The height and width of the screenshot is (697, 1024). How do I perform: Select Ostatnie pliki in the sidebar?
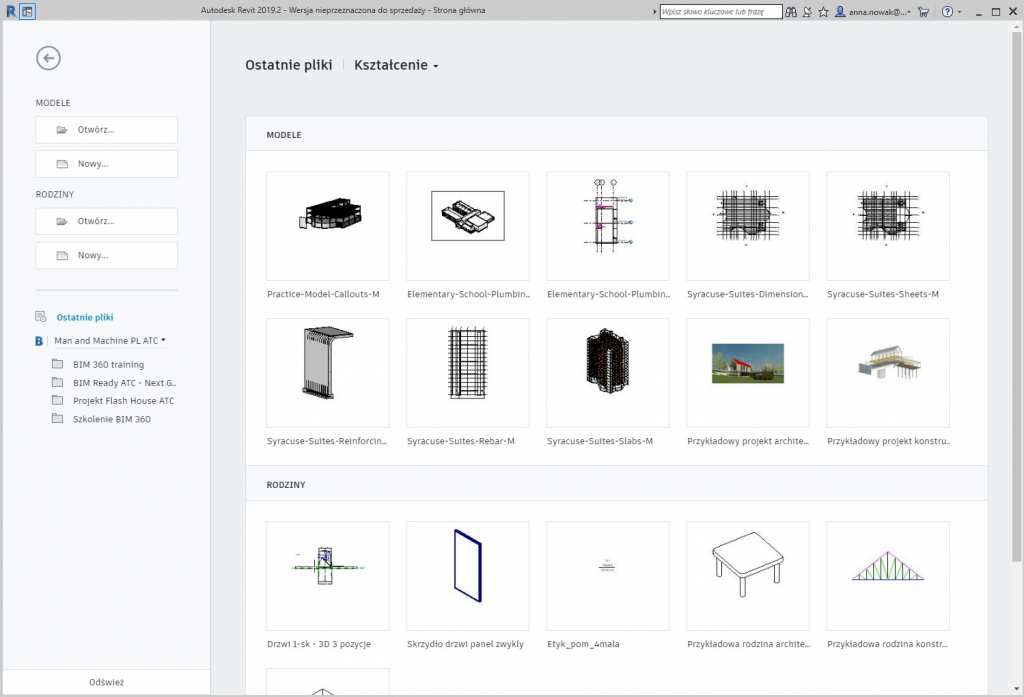[85, 317]
